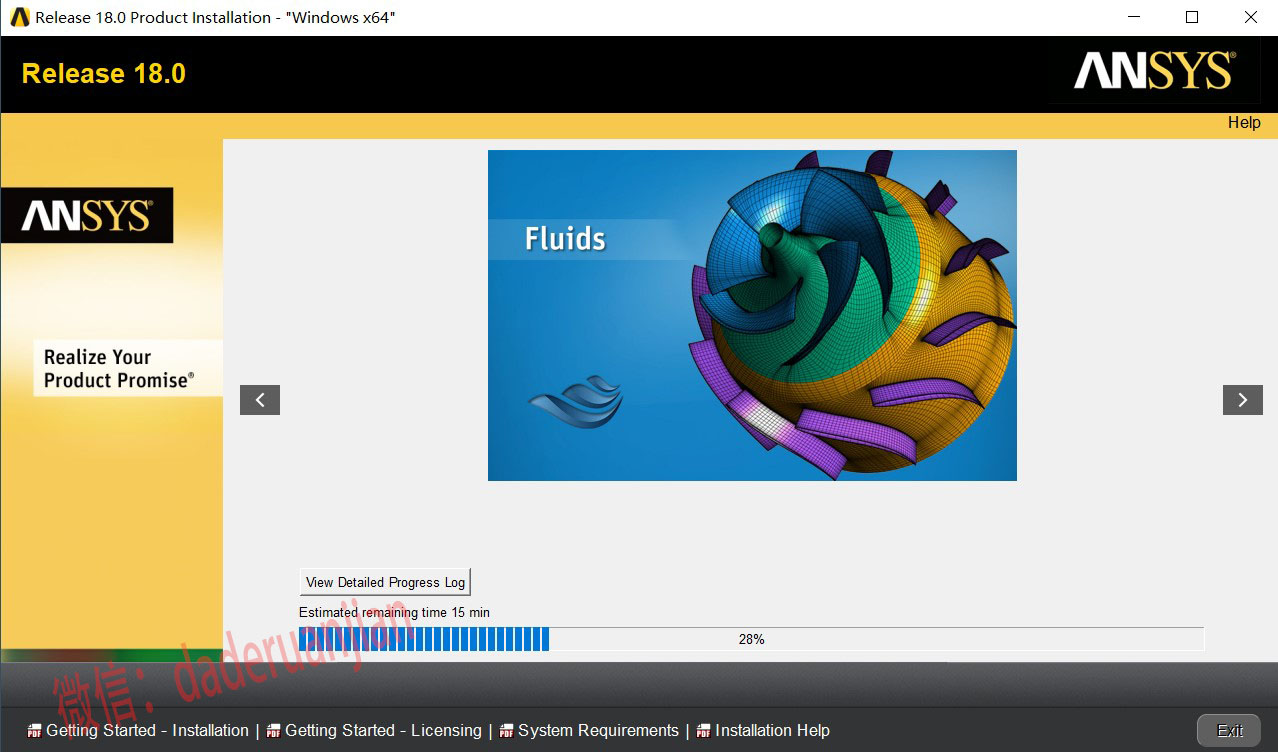The image size is (1278, 752).
Task: Open the Help menu
Action: (1244, 123)
